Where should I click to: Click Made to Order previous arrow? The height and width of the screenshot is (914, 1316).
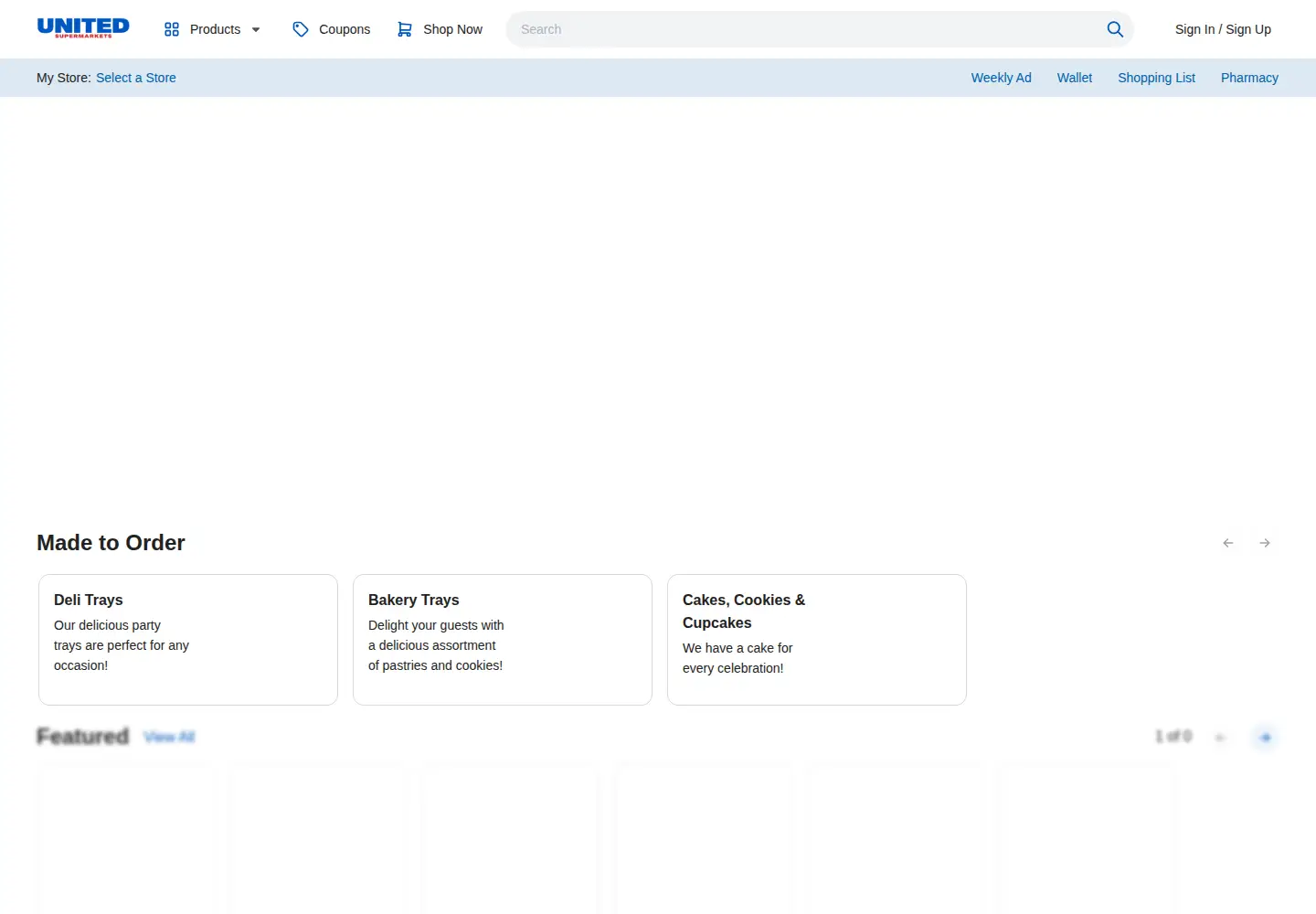coord(1228,543)
